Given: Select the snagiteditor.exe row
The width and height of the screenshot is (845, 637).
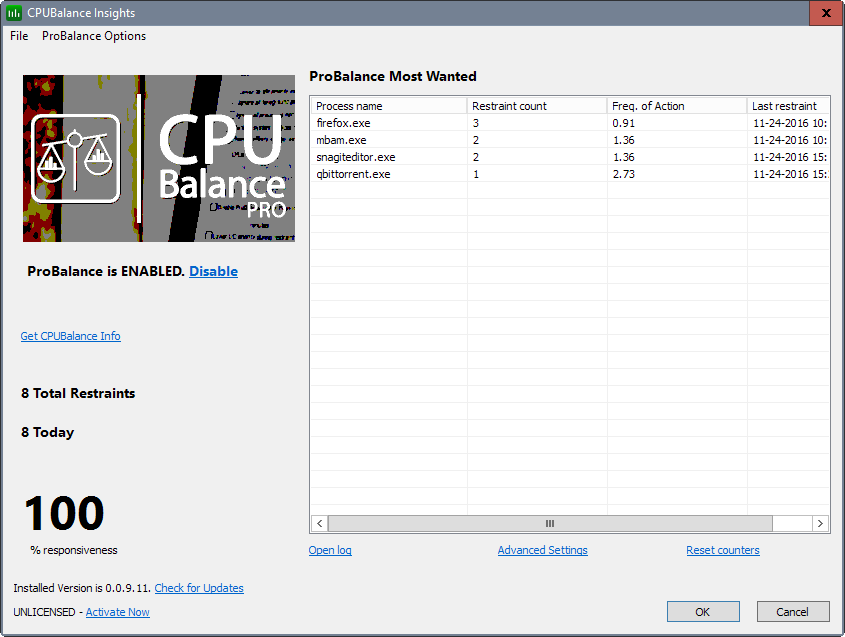Looking at the screenshot, I should pos(570,157).
